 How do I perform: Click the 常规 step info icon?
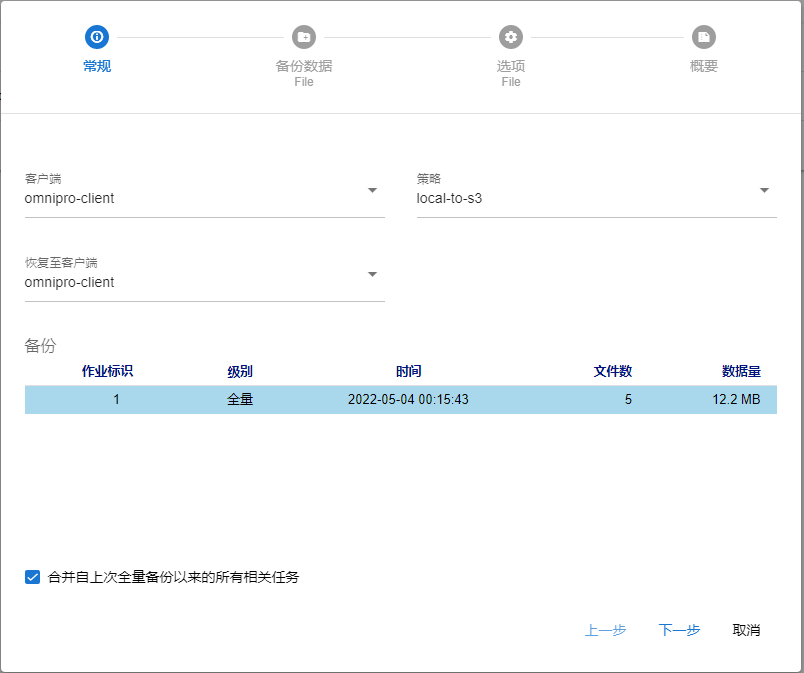[97, 37]
